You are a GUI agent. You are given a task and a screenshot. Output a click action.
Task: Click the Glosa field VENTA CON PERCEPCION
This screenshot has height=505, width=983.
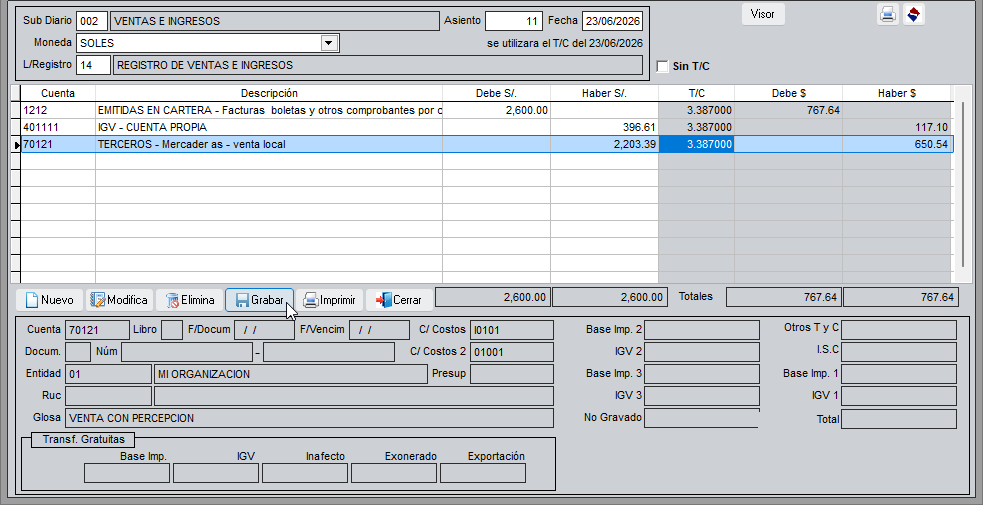310,418
